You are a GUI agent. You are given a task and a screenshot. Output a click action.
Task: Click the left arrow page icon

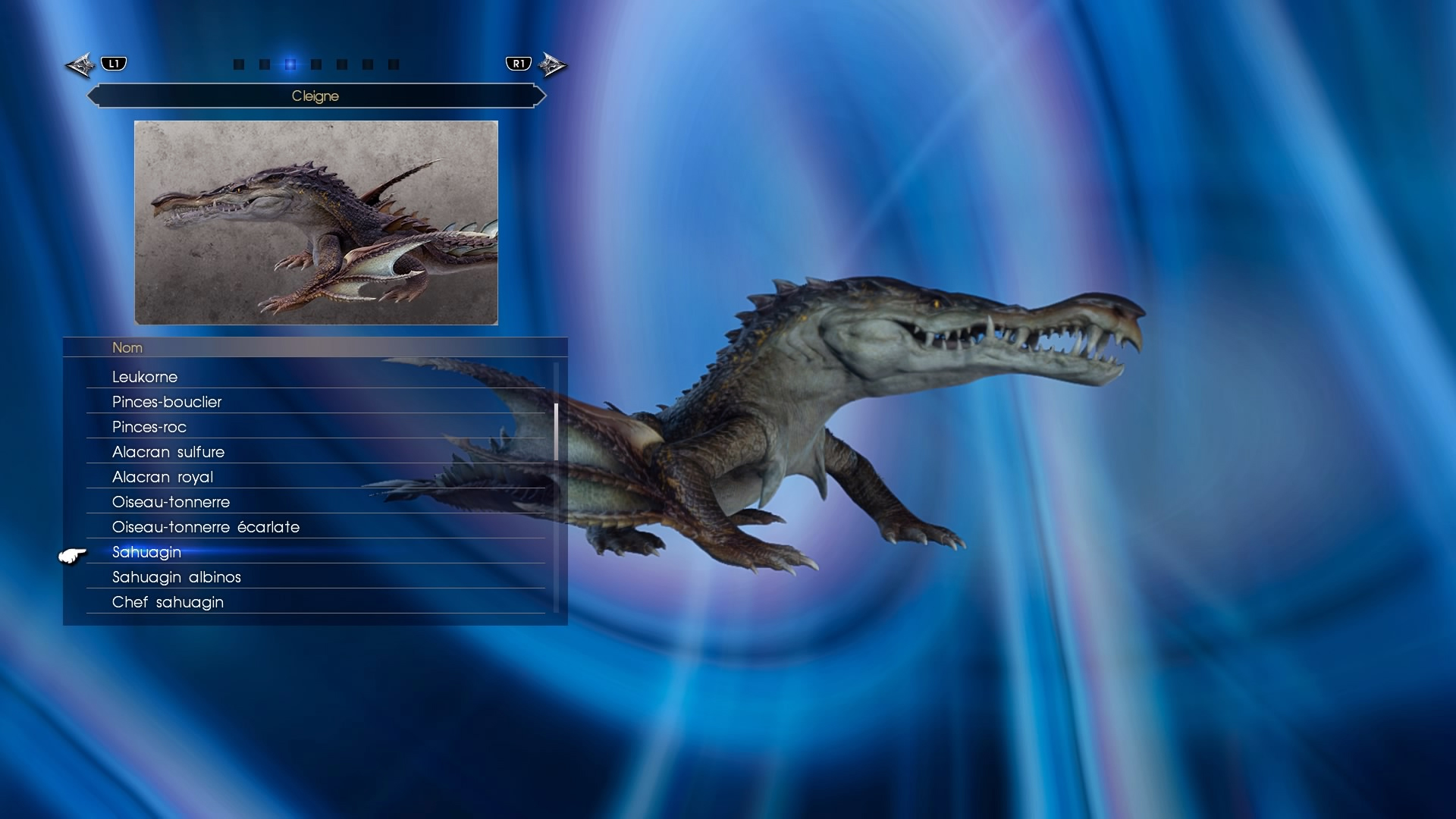(x=80, y=65)
